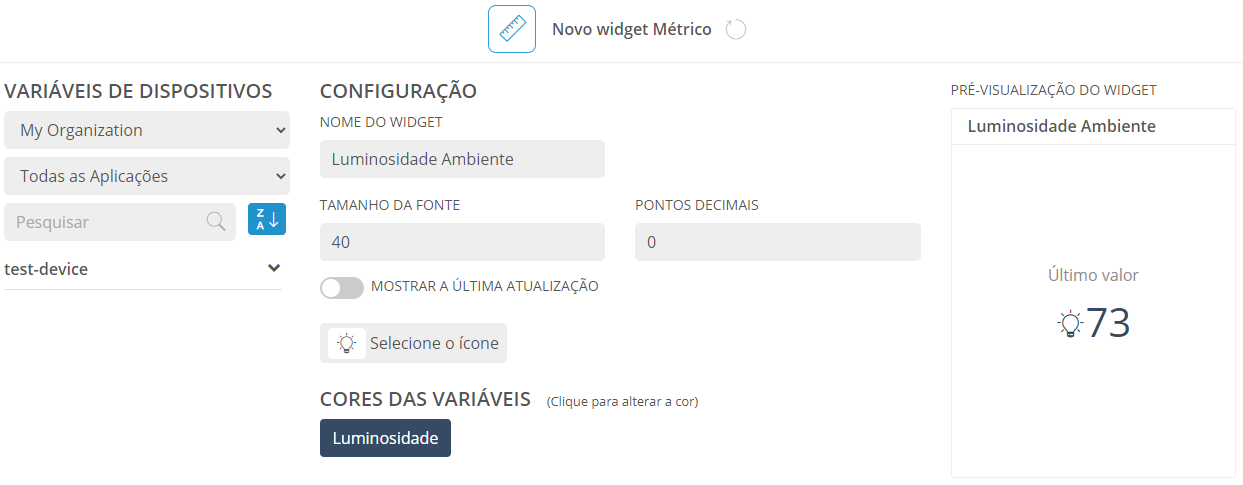Click the Nome do Widget input field

pyautogui.click(x=462, y=159)
